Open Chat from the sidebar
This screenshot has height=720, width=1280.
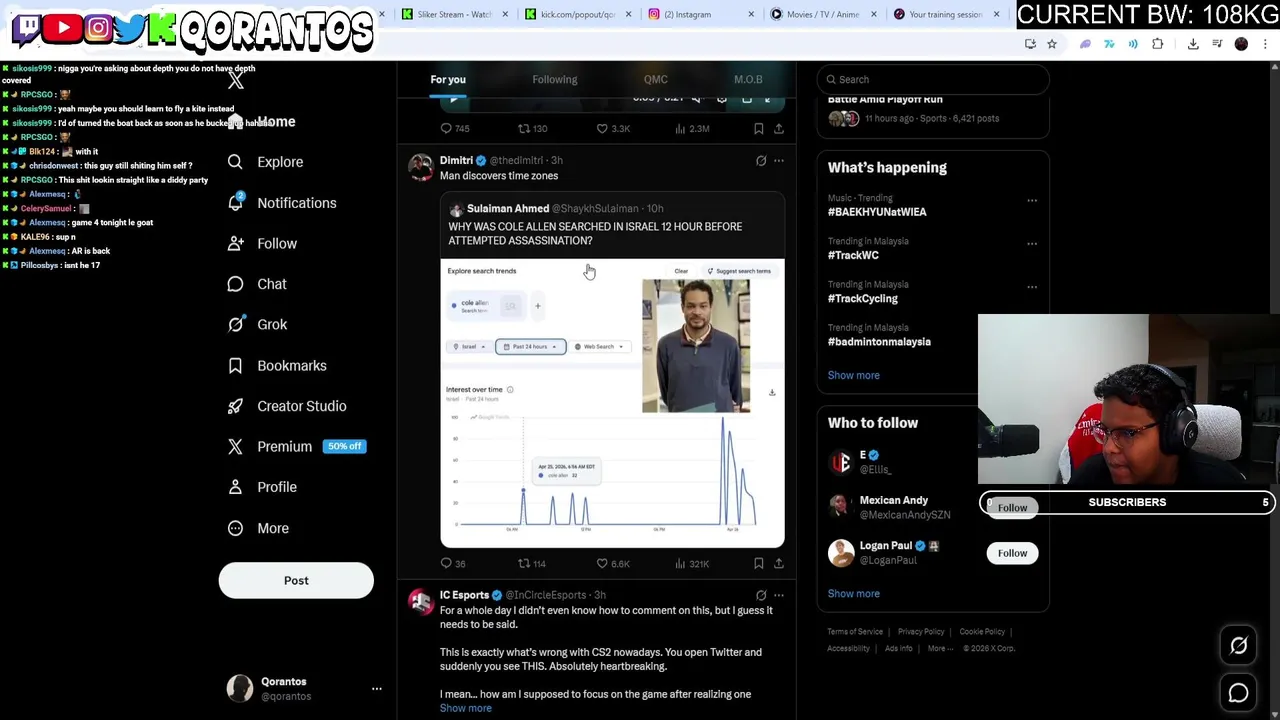[257, 284]
